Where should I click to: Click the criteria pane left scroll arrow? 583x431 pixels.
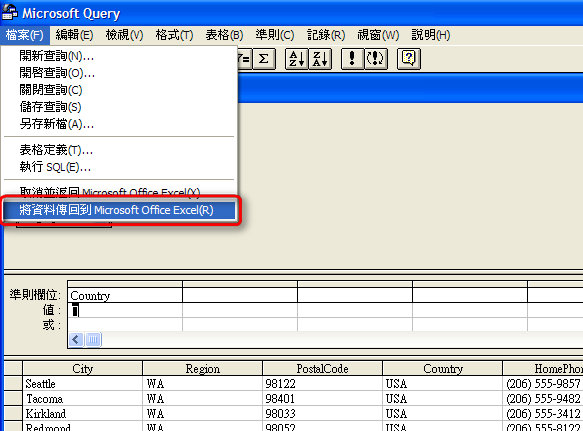[76, 339]
